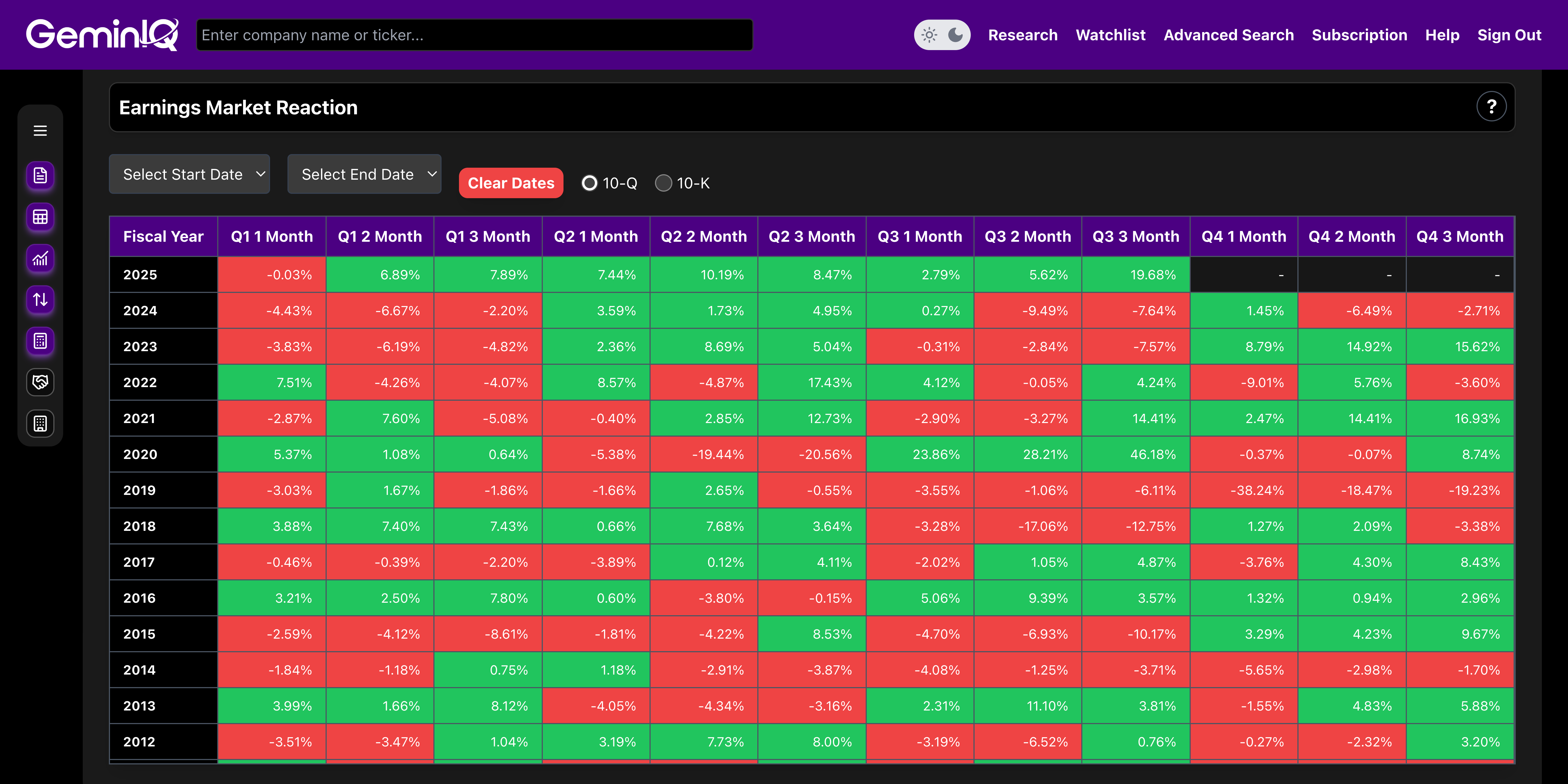Click the table grid sidebar icon
This screenshot has height=784, width=1568.
[40, 217]
